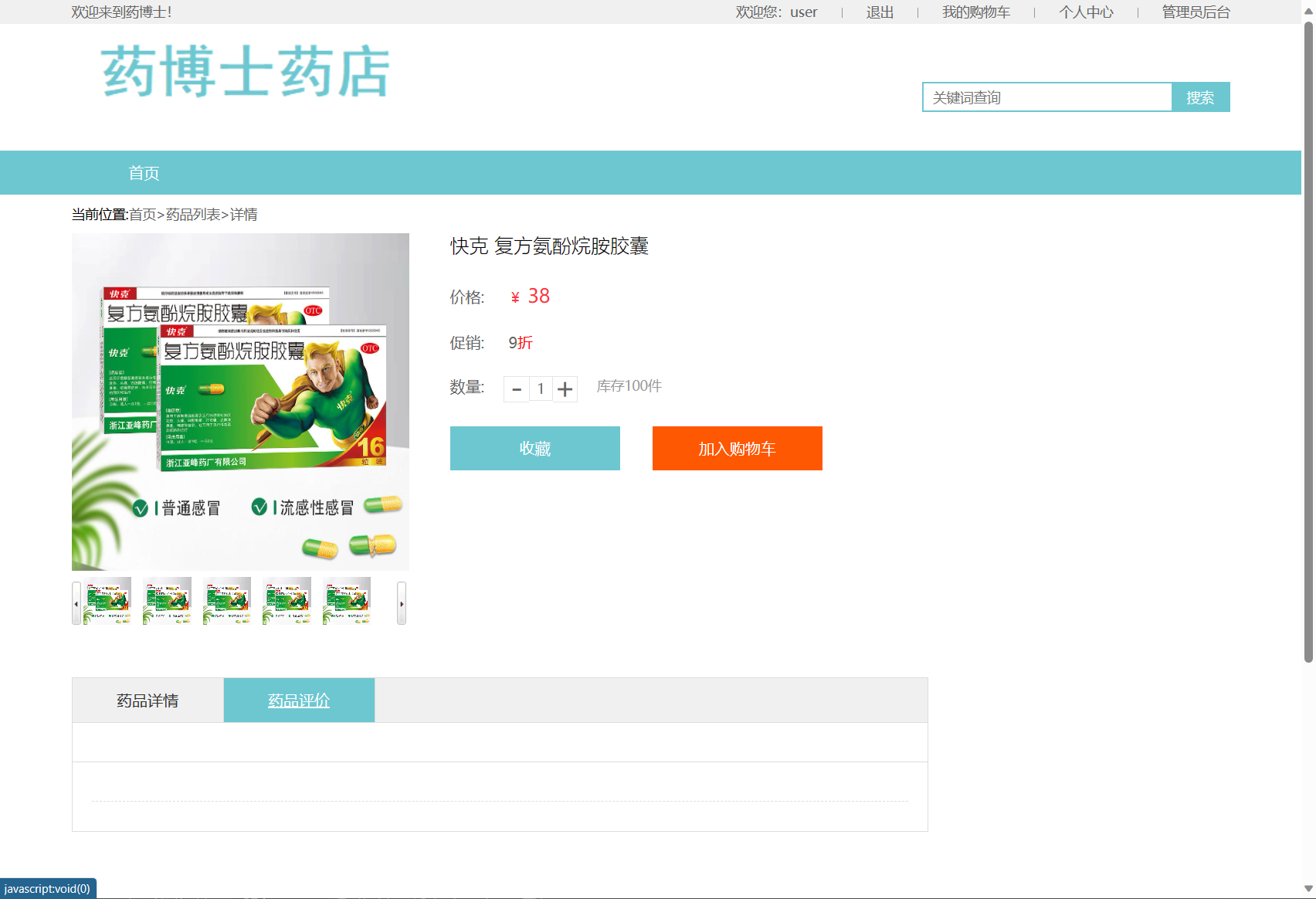Switch to the 药品评价 tab

pos(298,700)
